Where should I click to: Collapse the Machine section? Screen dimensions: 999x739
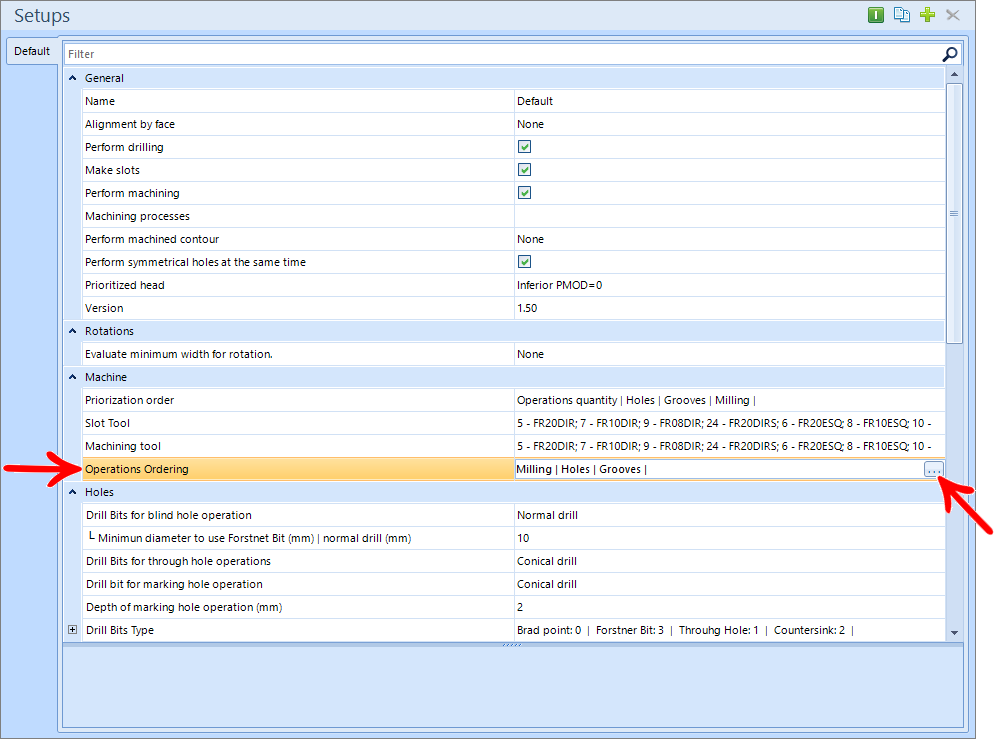[x=73, y=377]
